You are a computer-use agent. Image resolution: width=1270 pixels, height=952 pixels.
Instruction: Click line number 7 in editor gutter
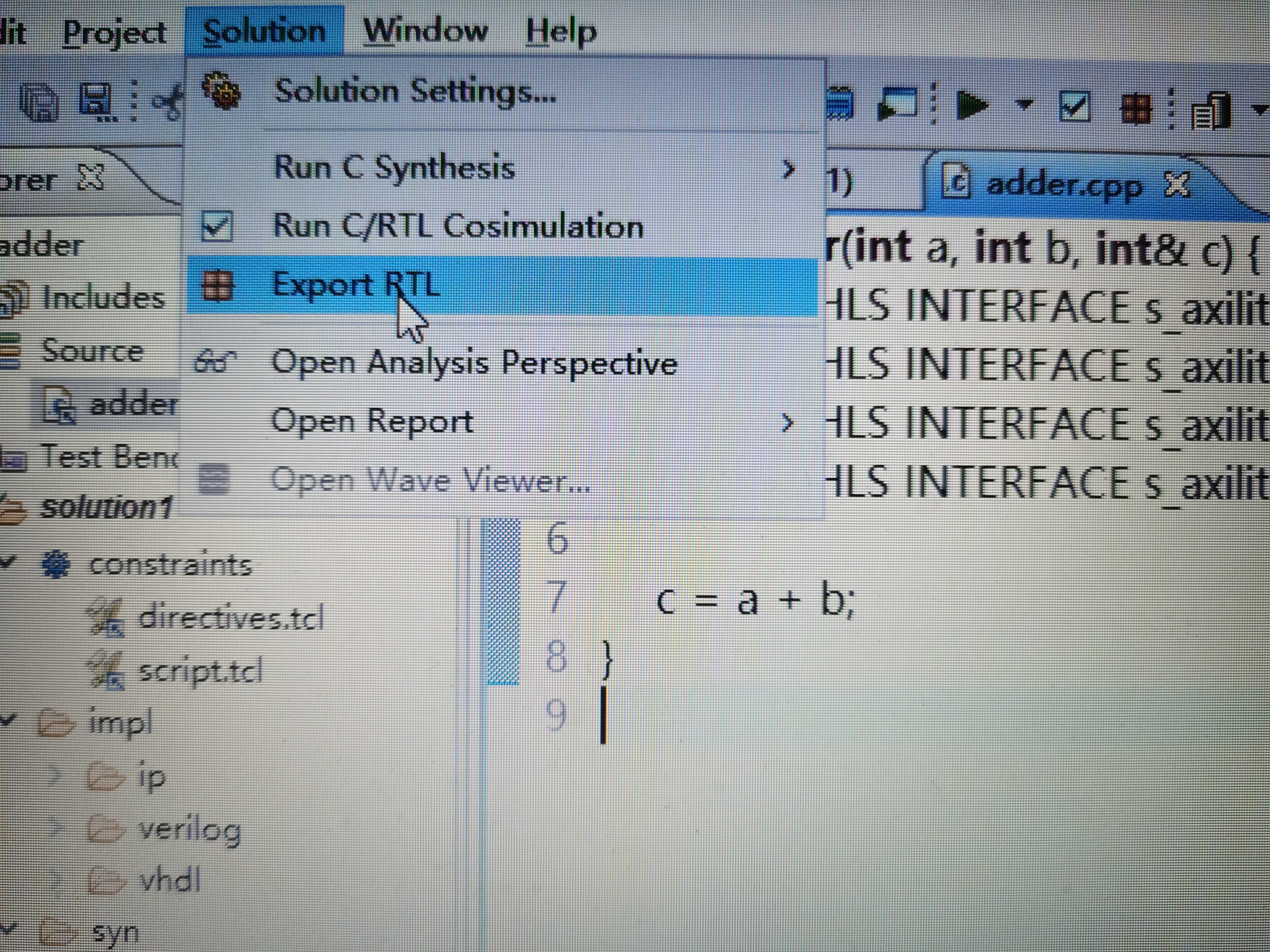point(556,596)
